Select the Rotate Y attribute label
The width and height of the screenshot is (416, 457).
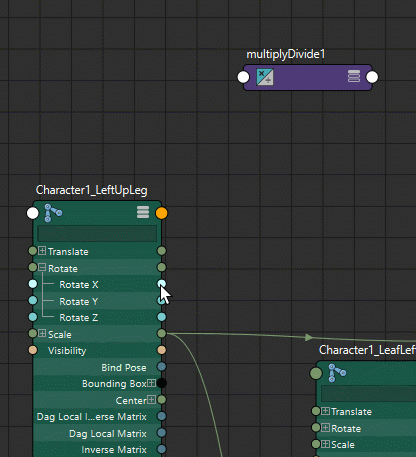pyautogui.click(x=79, y=302)
